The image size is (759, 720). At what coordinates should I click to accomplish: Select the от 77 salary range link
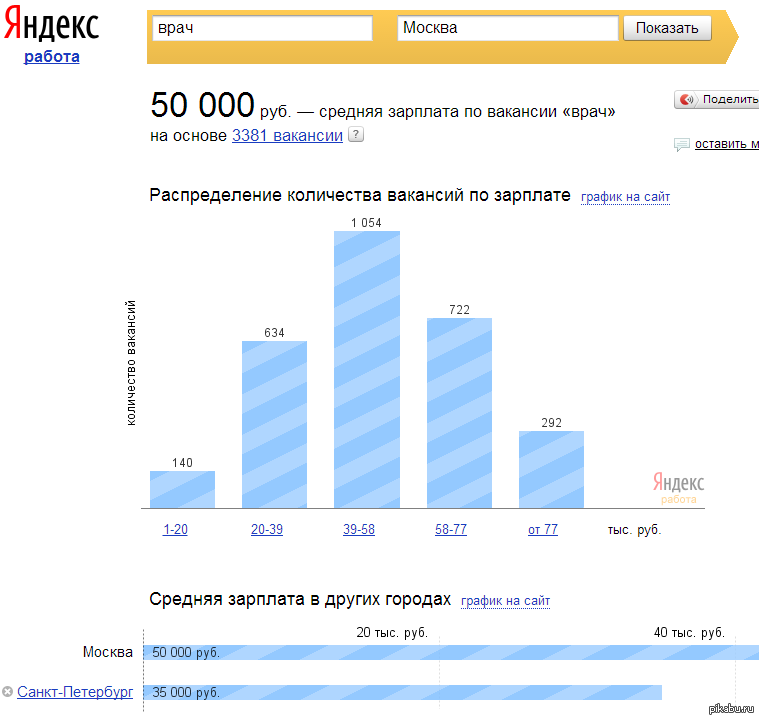pyautogui.click(x=543, y=529)
